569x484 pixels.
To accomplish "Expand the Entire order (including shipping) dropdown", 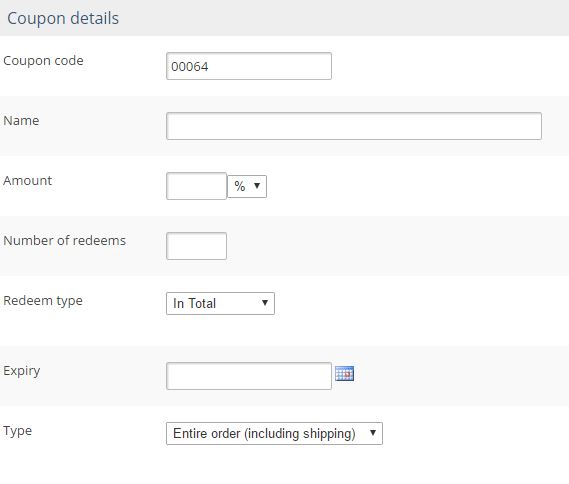I will (274, 433).
